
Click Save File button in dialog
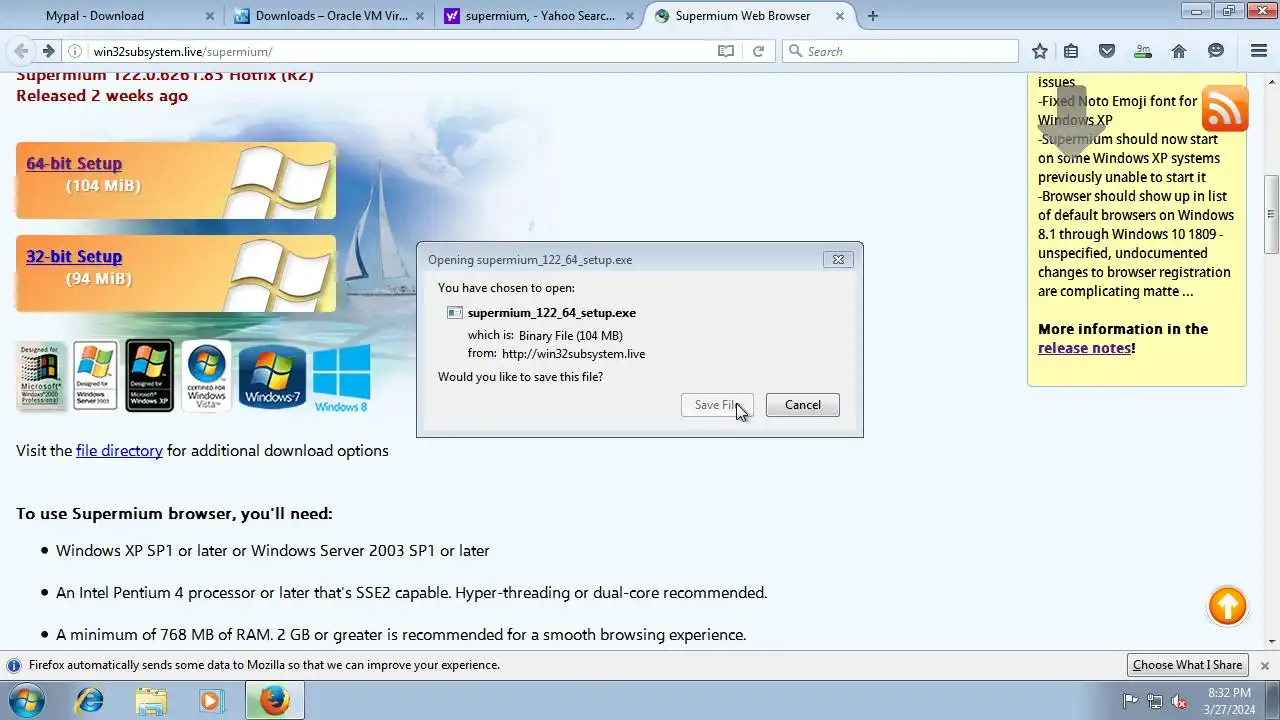coord(717,405)
